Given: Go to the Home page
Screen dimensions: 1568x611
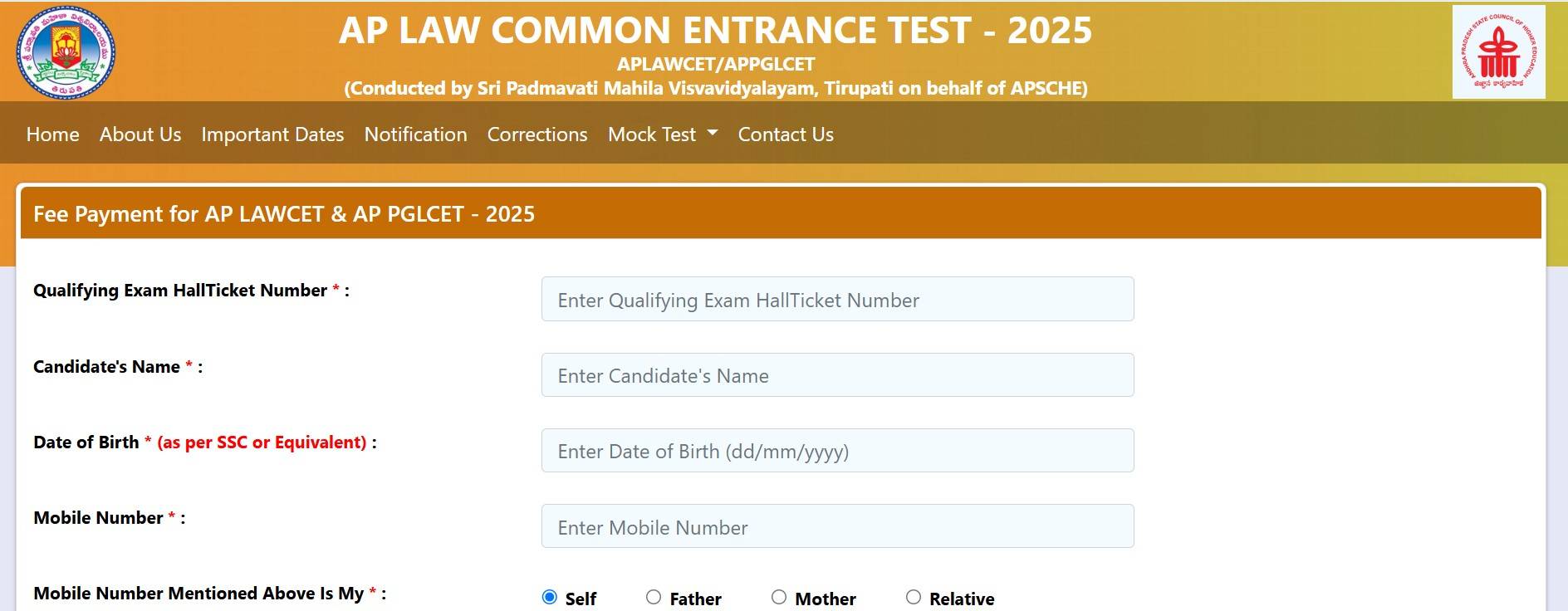Looking at the screenshot, I should pos(53,134).
